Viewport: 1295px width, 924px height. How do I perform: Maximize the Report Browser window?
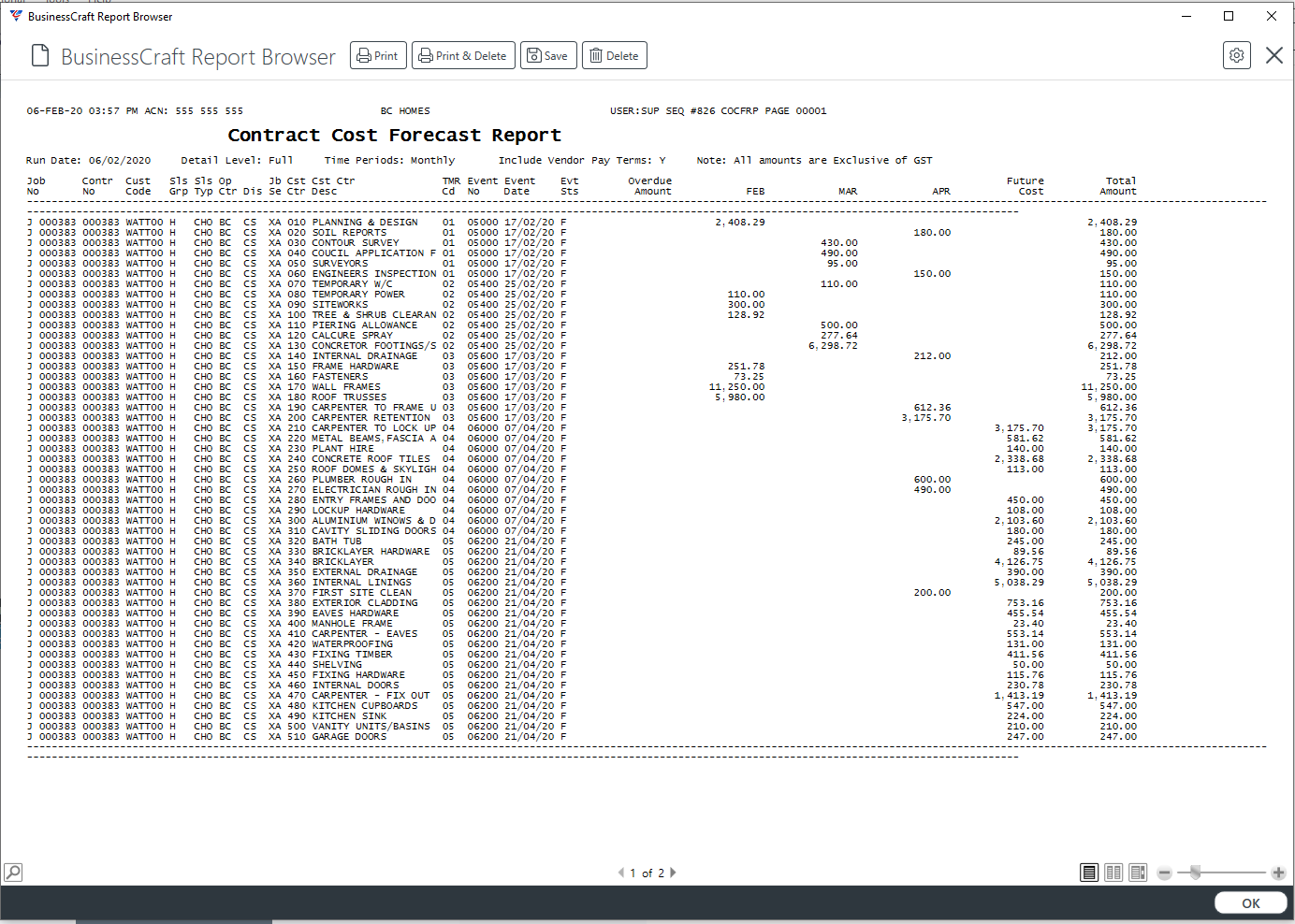1229,16
